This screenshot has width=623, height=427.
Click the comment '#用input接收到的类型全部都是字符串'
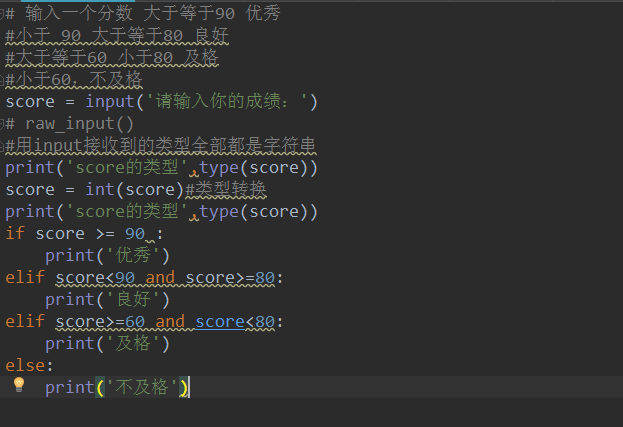point(161,145)
